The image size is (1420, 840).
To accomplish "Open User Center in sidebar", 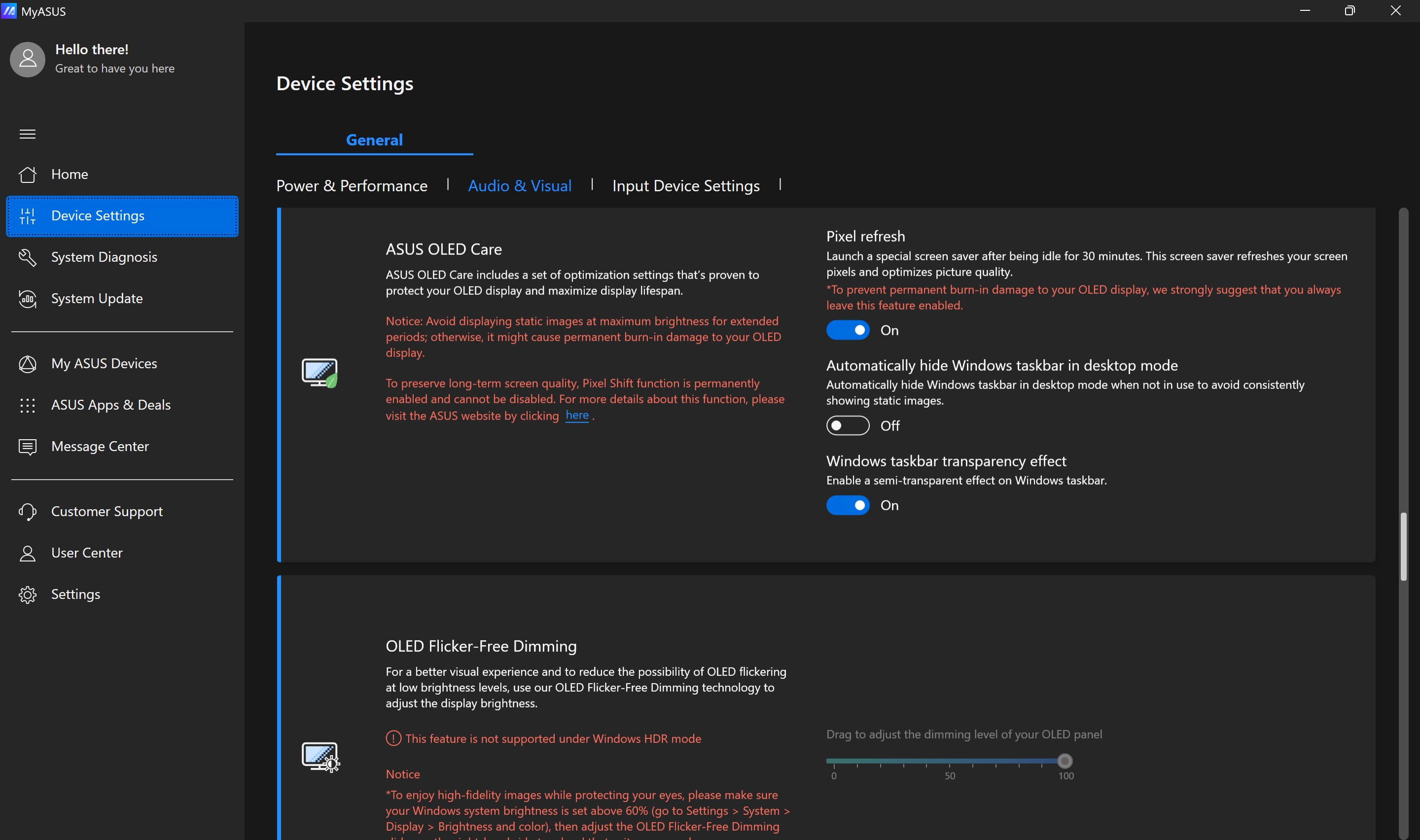I will point(87,553).
